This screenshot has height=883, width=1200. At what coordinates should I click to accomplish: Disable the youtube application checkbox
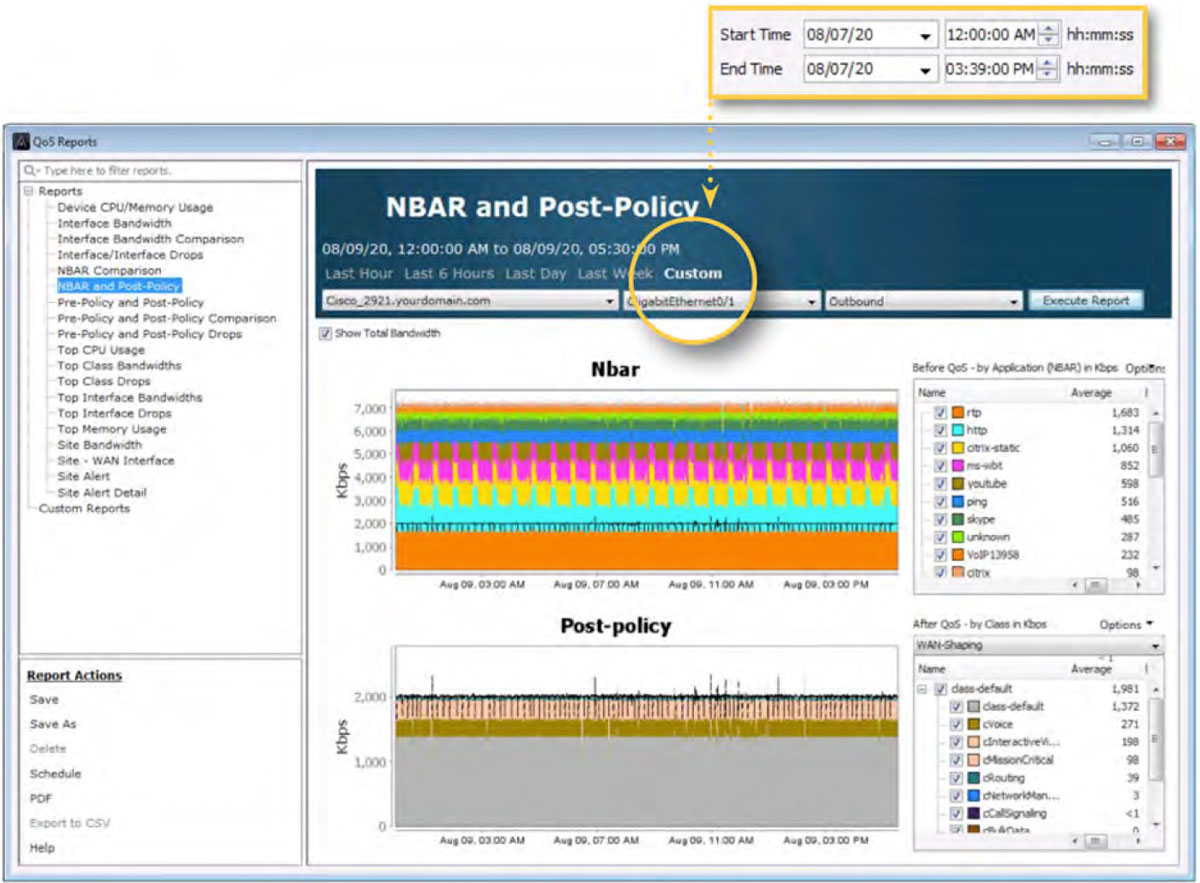940,484
